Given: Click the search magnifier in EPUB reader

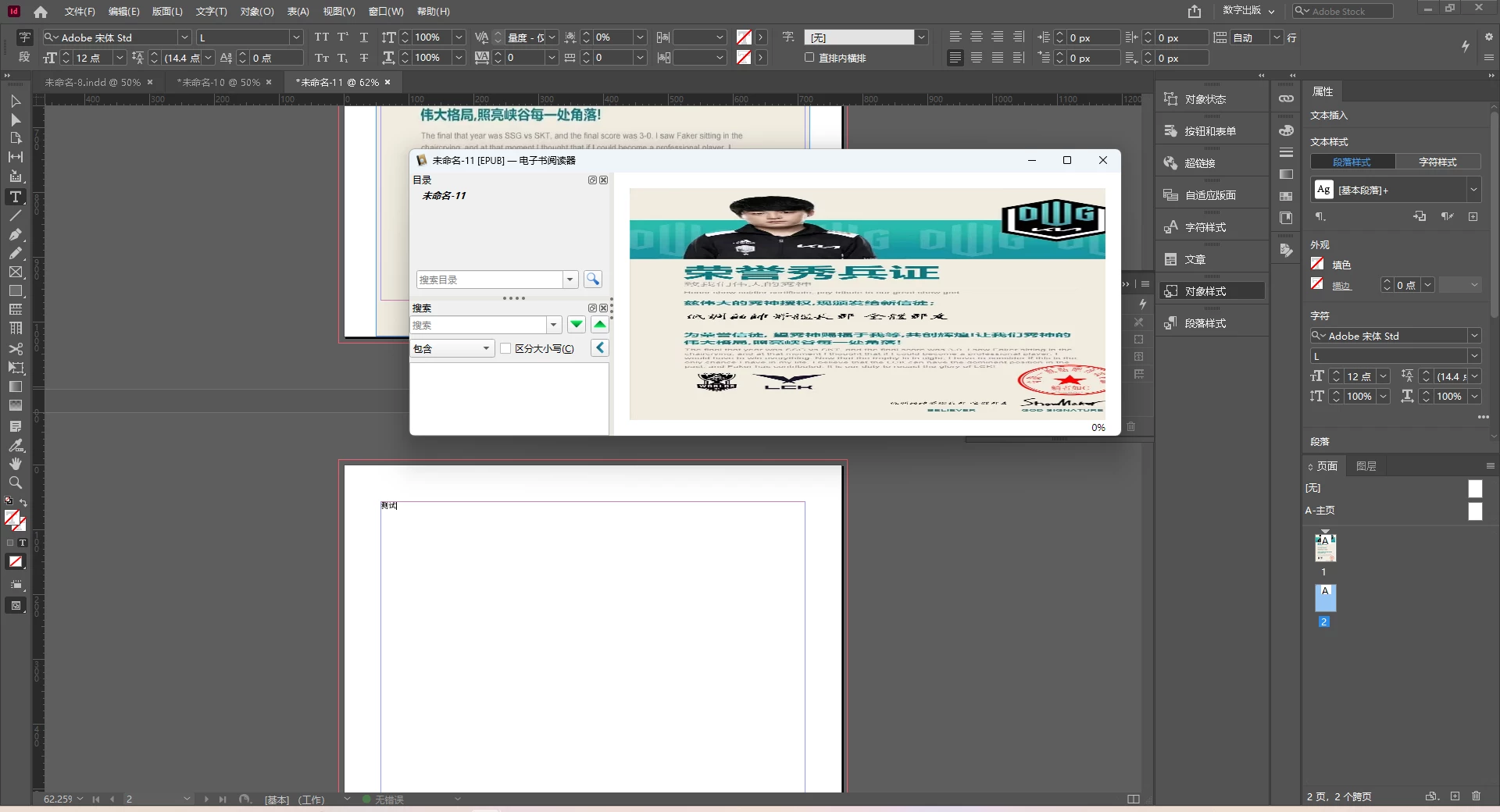Looking at the screenshot, I should click(x=593, y=279).
